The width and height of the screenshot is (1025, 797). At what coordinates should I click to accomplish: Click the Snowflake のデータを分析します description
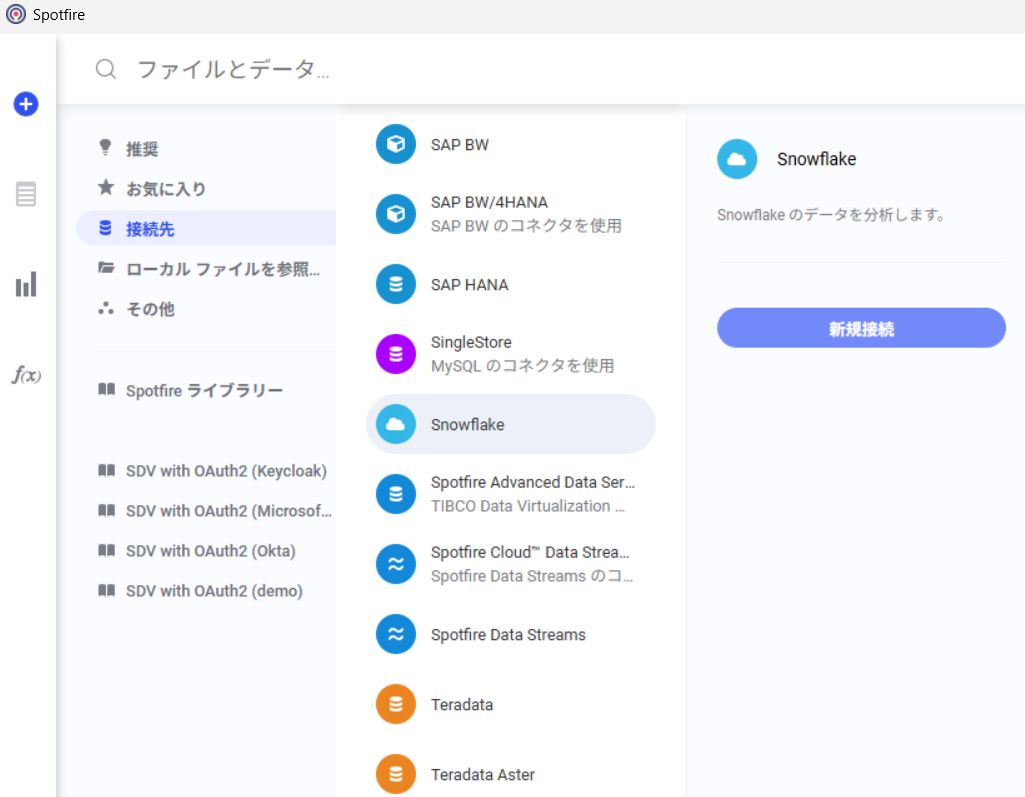(x=831, y=214)
